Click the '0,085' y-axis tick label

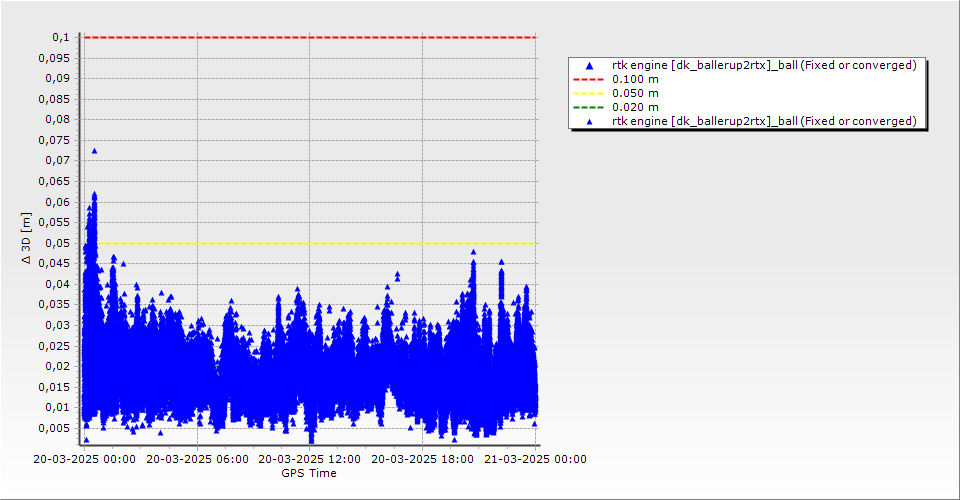tap(54, 100)
